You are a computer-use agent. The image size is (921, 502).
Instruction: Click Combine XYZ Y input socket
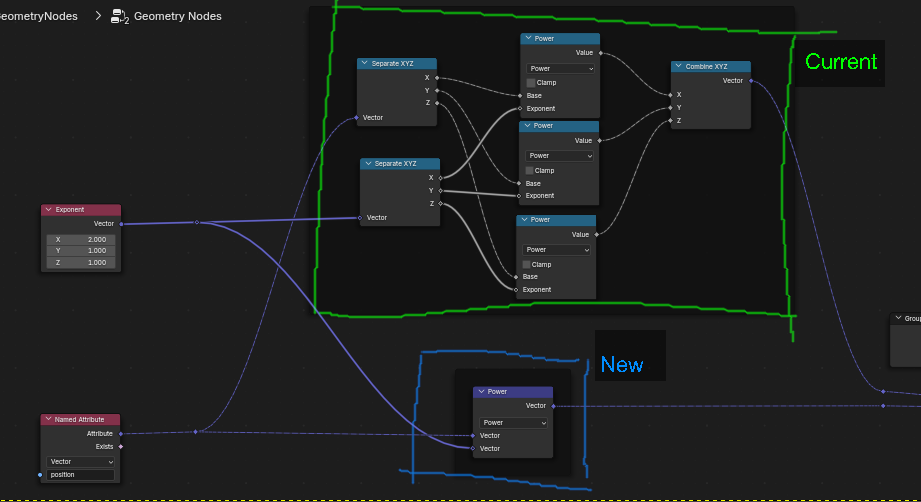pos(671,107)
